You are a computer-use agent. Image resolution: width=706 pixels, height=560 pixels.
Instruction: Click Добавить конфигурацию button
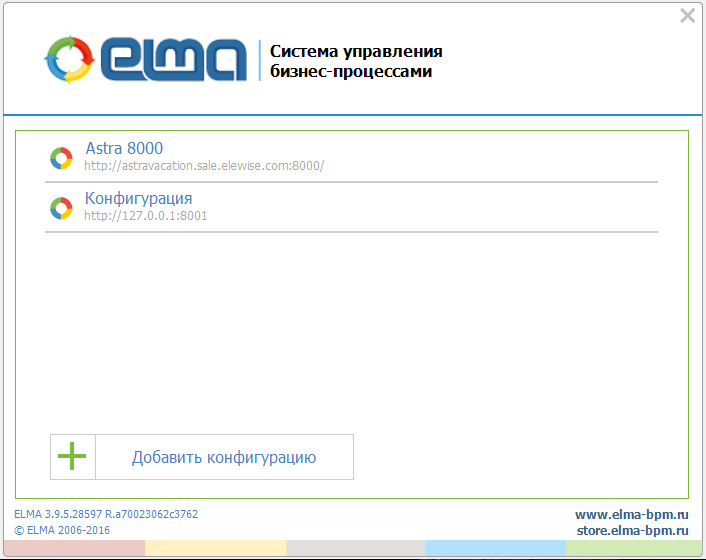click(x=202, y=457)
